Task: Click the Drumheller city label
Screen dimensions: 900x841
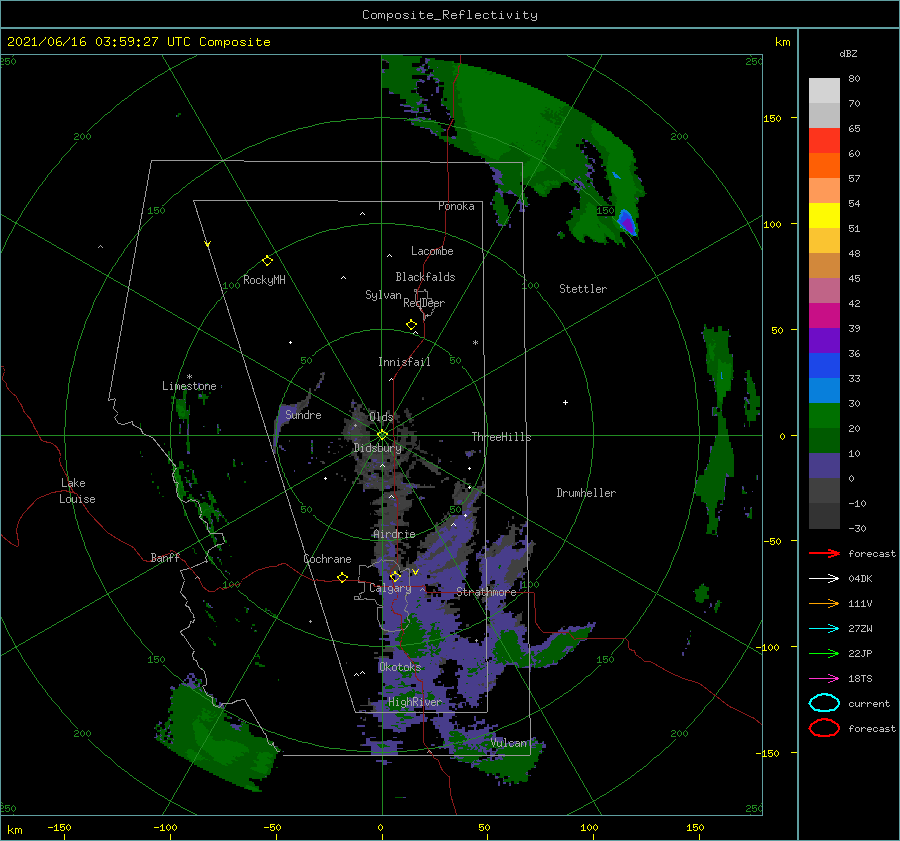Action: [586, 493]
